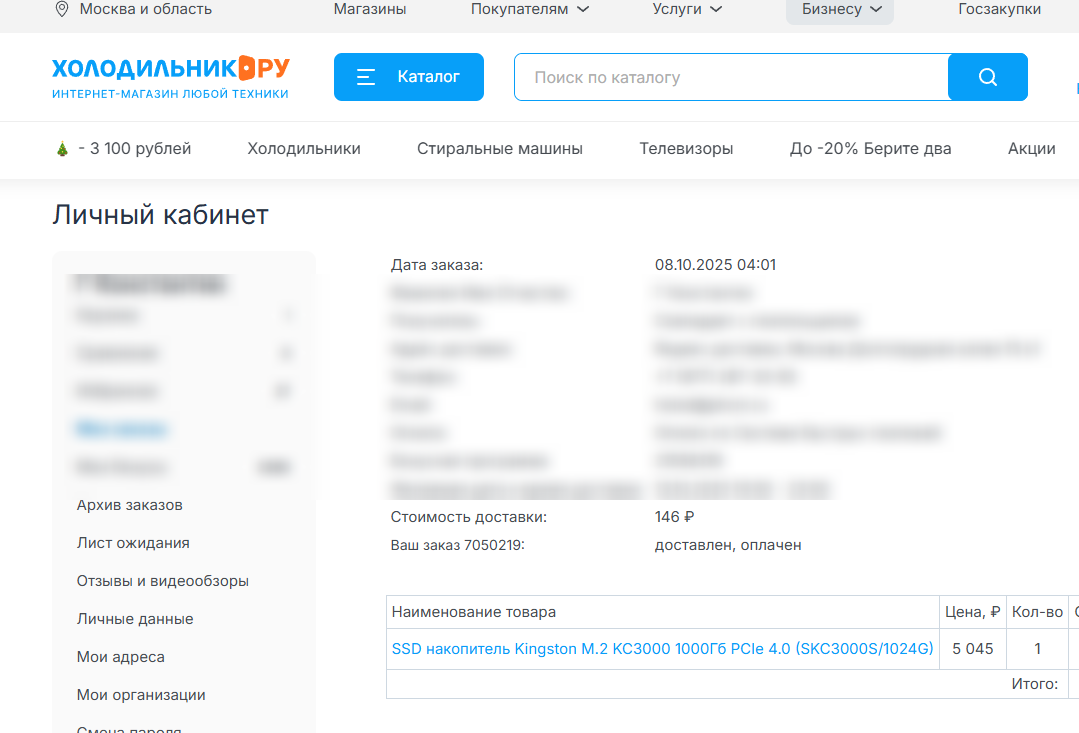The height and width of the screenshot is (733, 1079).
Task: Open the Каталог hamburger menu button
Action: [x=408, y=77]
